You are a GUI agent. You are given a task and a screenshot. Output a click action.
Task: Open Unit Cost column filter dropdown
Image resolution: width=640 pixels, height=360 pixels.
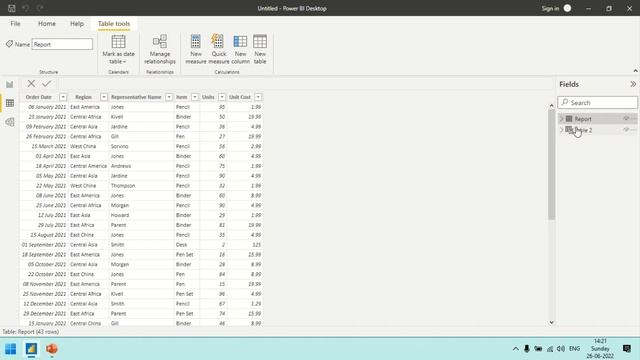click(x=258, y=97)
